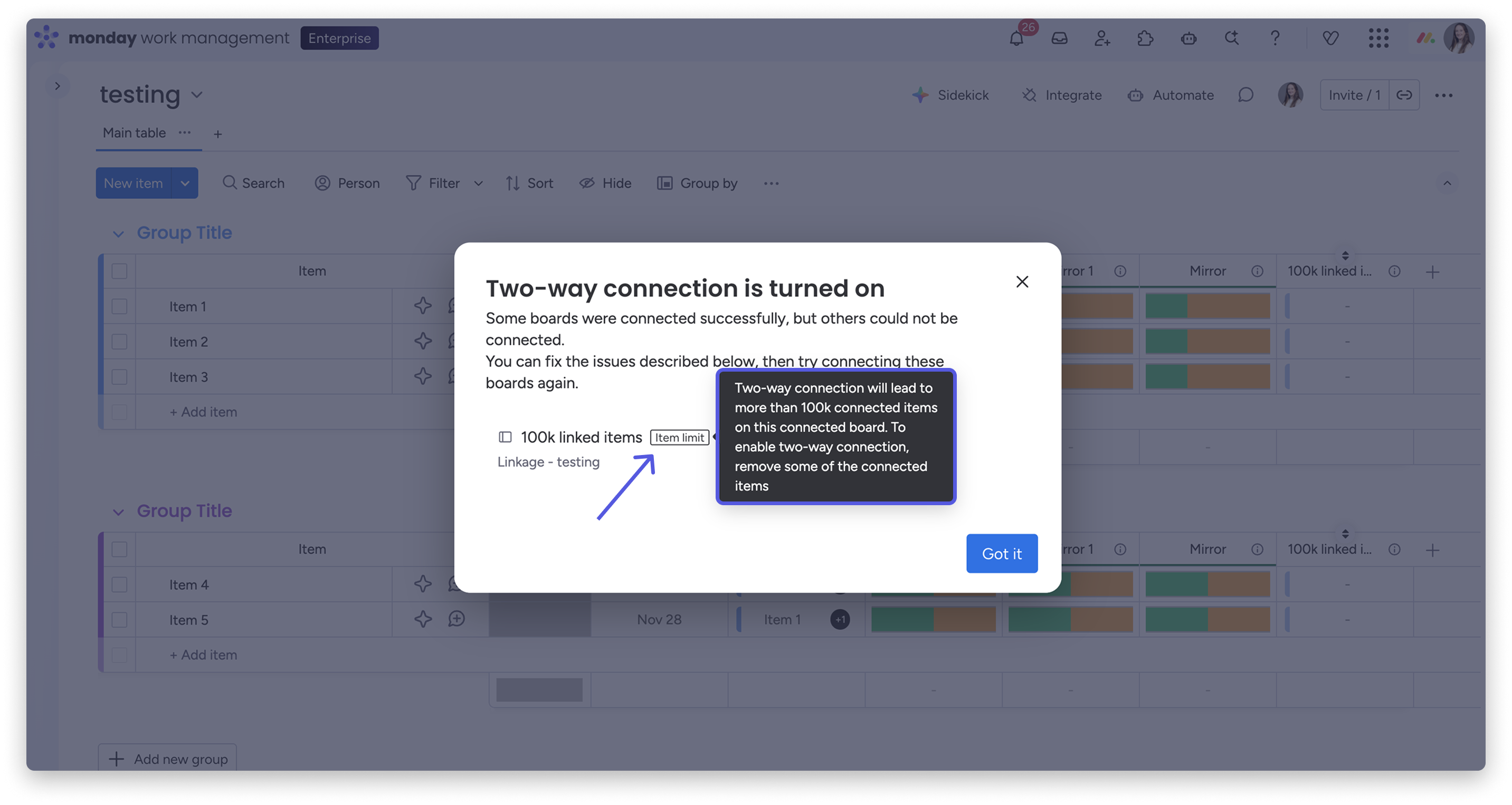
Task: Check the Item 1 row checkbox
Action: (119, 307)
